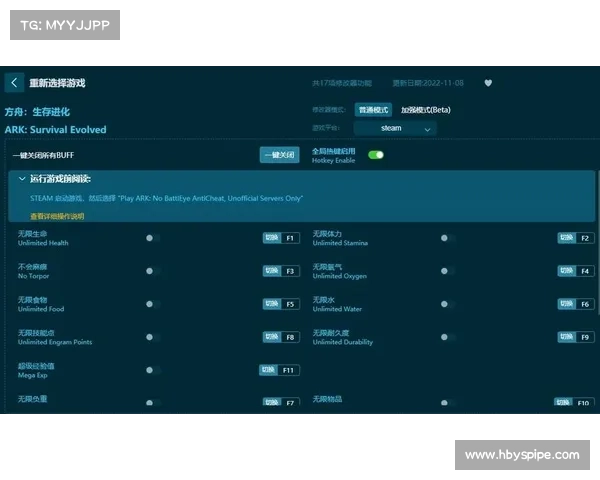Viewport: 600px width, 480px height.
Task: Click 切换 button beside F8 hotkey
Action: [x=272, y=337]
